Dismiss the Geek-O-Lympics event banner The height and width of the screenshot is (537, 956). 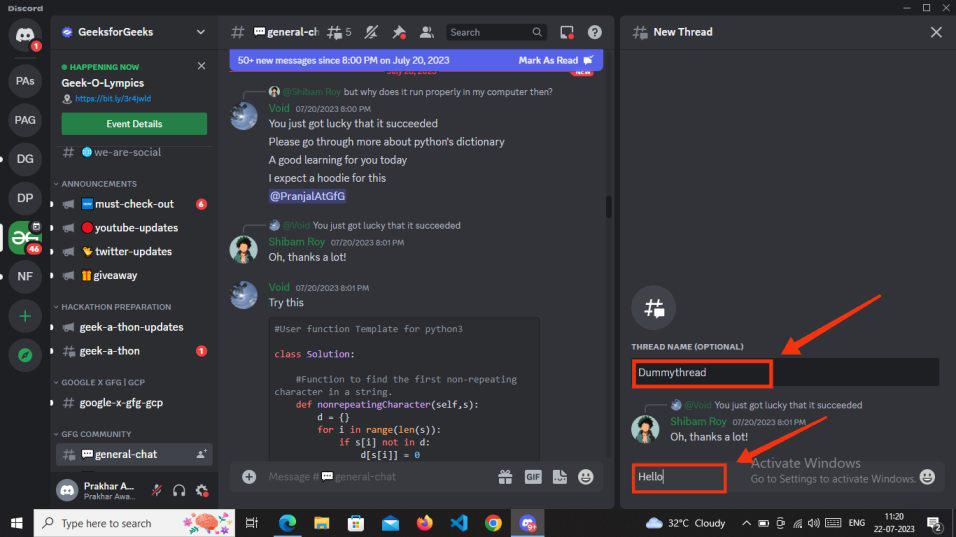tap(201, 66)
